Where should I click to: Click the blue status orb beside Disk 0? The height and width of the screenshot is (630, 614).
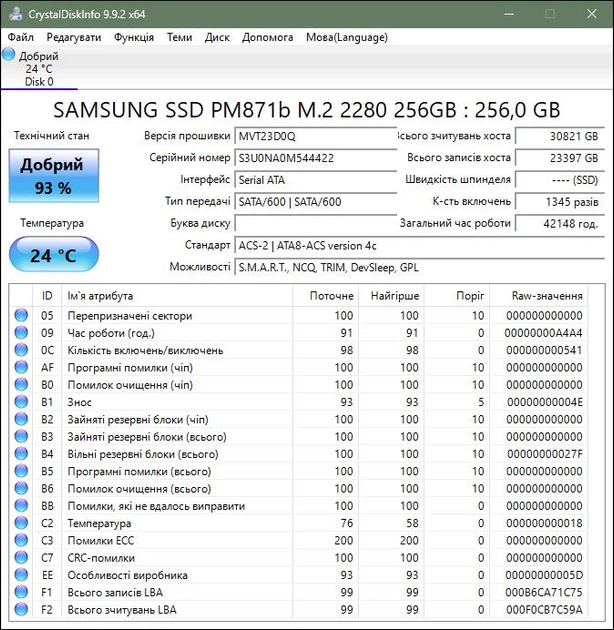click(x=8, y=54)
